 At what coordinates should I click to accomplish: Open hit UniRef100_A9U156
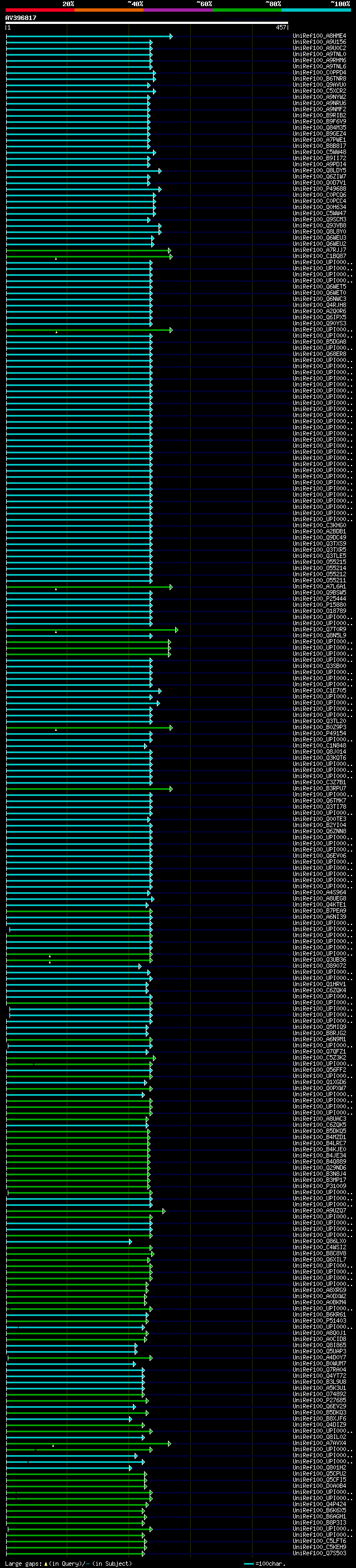(x=319, y=42)
